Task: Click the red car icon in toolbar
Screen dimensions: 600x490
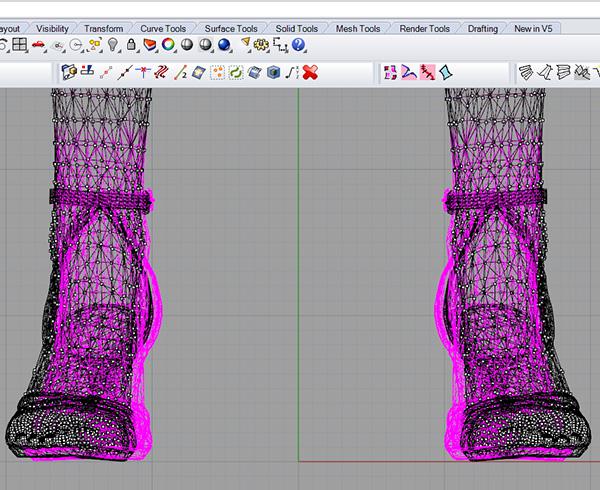Action: point(38,46)
